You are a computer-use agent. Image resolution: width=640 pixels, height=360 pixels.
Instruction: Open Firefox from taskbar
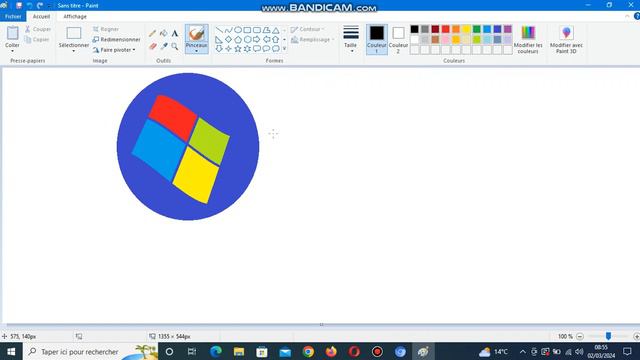(x=331, y=351)
